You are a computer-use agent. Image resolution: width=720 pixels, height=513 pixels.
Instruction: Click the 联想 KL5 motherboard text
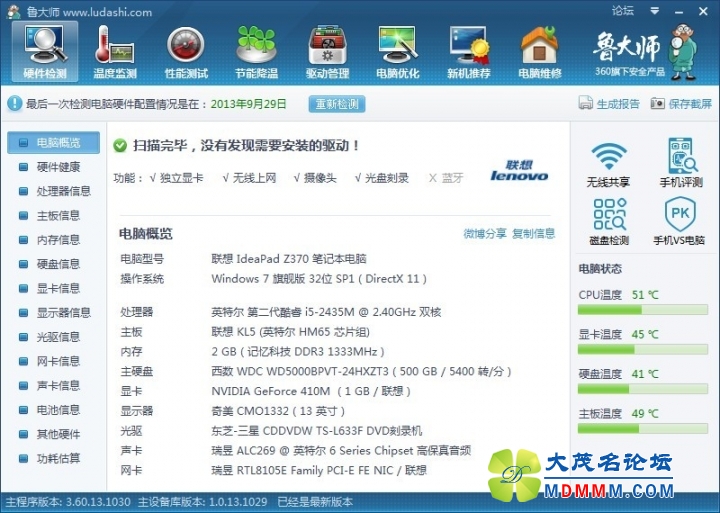[291, 332]
